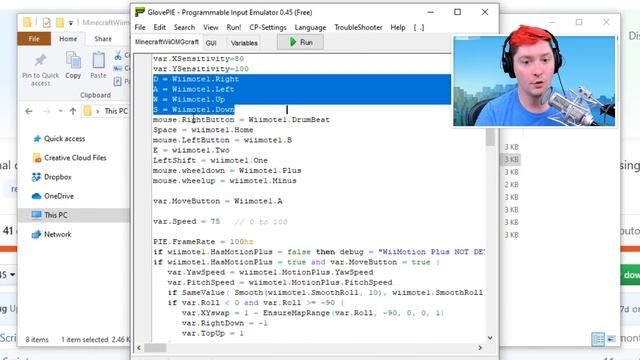The height and width of the screenshot is (360, 640).
Task: Maximize the File Explorer window
Action: coord(579,22)
